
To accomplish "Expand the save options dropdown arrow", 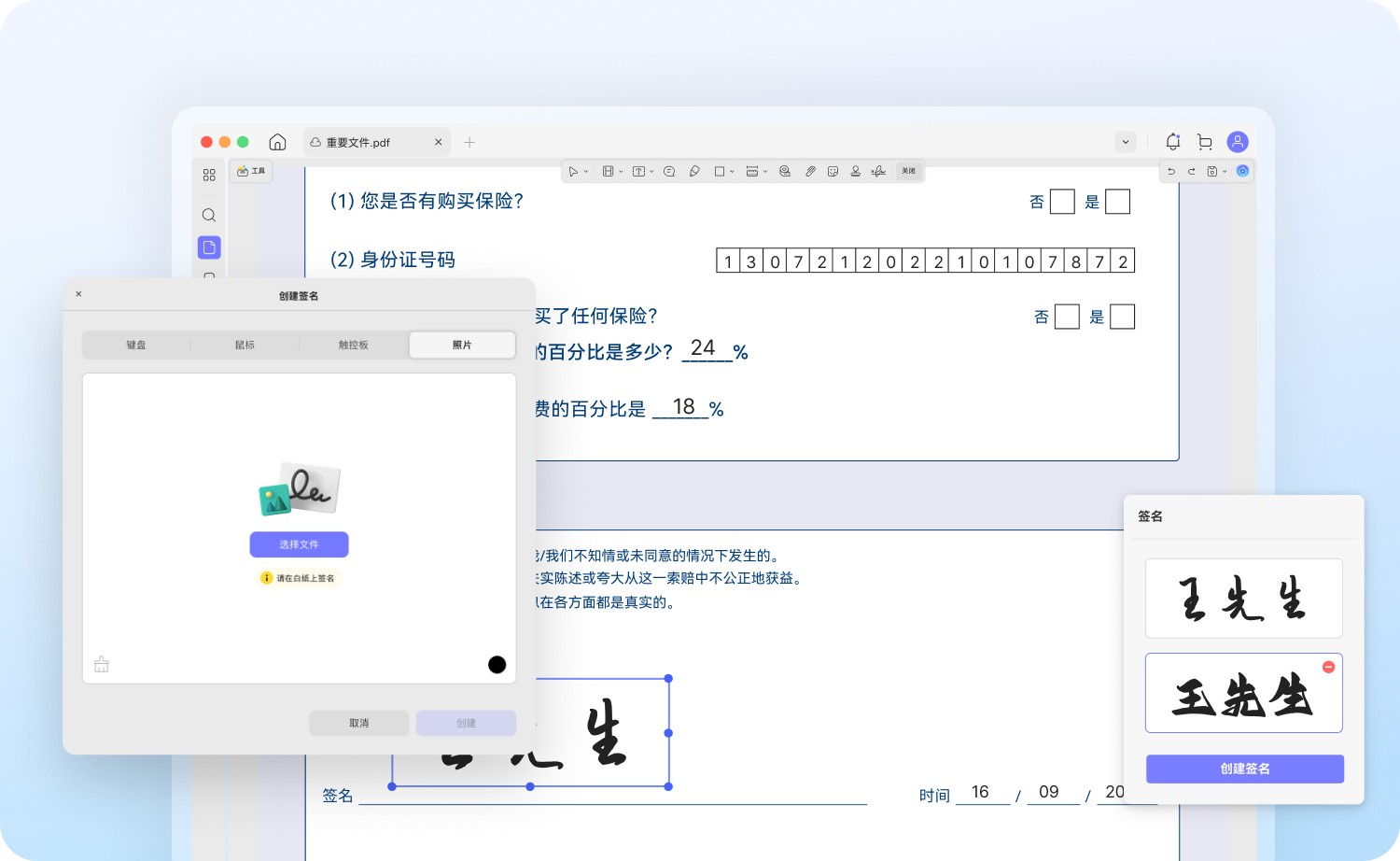I will (1225, 172).
